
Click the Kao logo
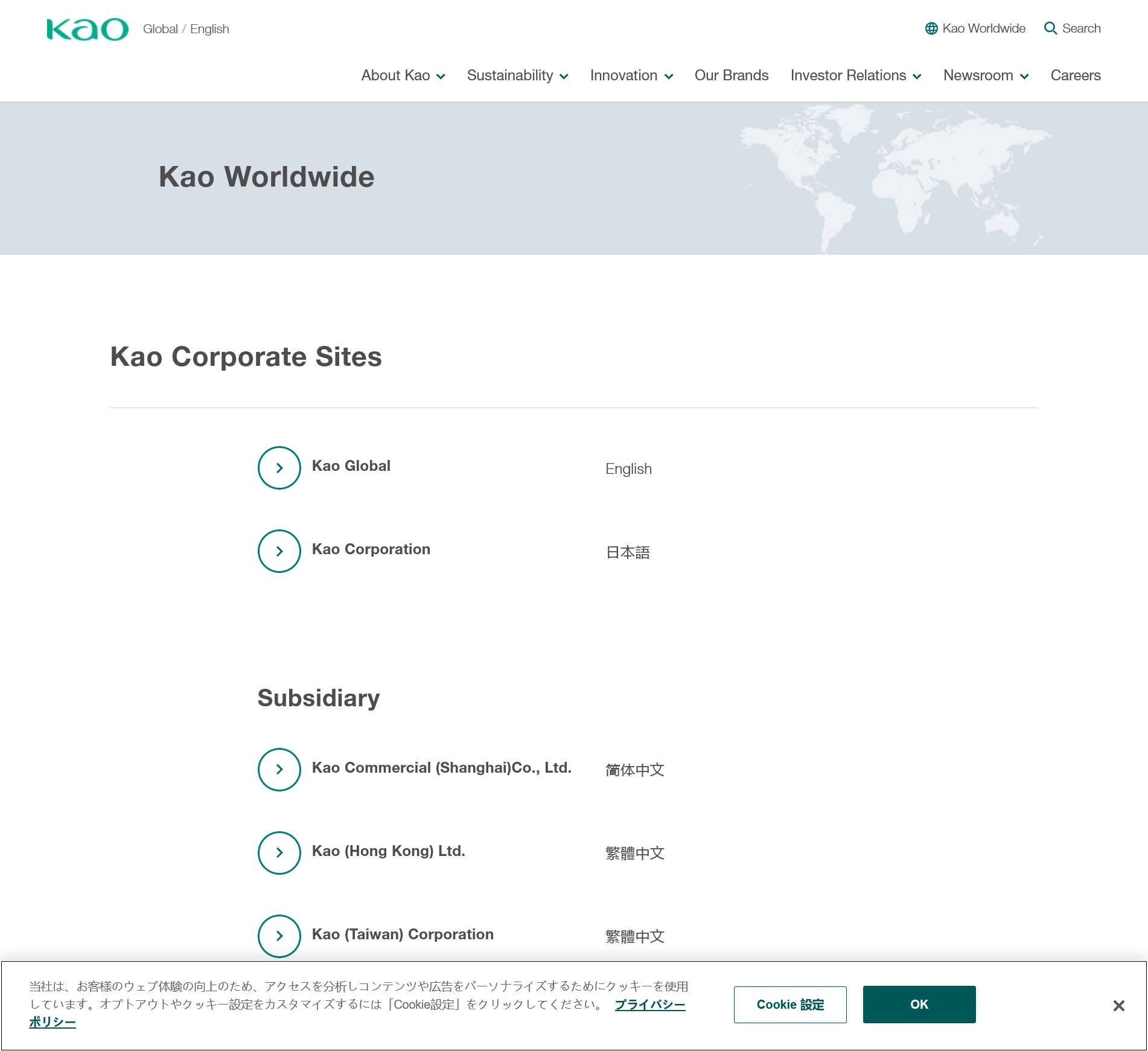88,29
